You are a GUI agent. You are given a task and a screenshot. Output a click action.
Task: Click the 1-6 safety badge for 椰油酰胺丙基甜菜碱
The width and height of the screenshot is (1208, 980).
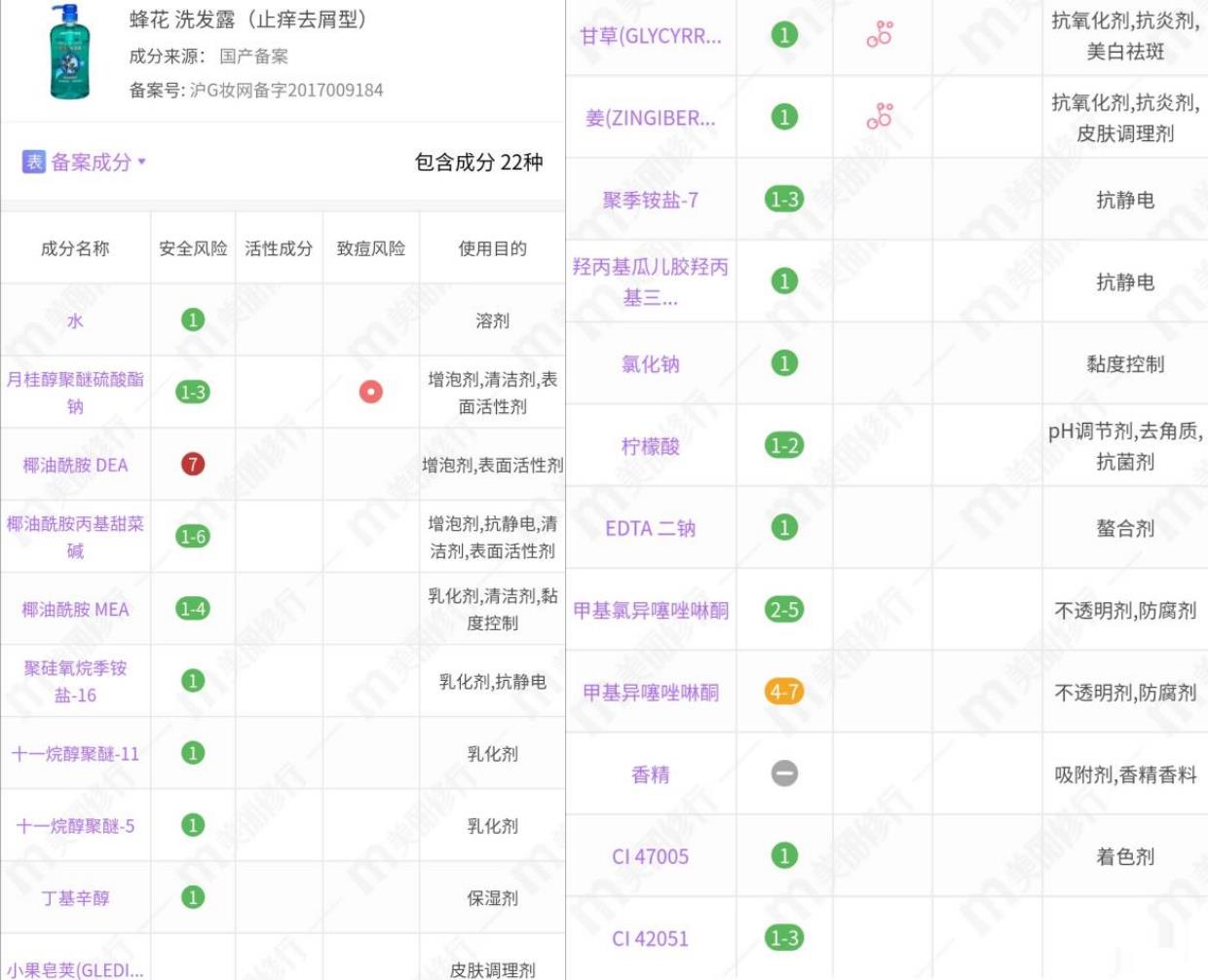tap(193, 536)
